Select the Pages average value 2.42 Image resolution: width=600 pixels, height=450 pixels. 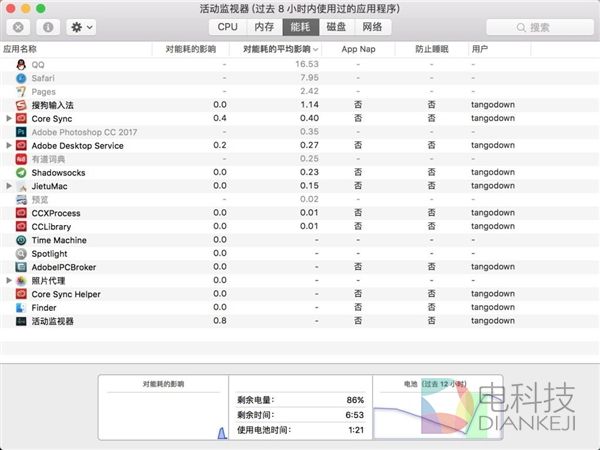309,91
